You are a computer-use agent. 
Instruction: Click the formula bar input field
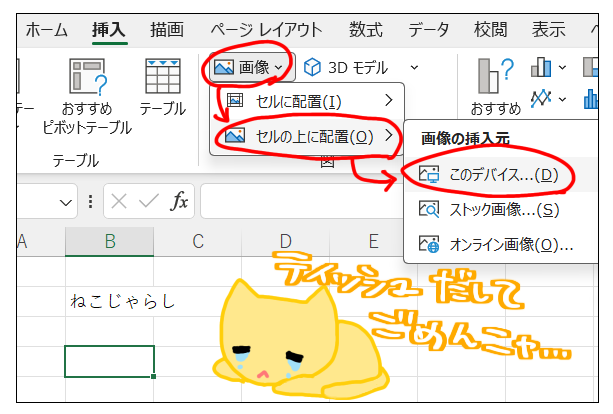pos(301,201)
